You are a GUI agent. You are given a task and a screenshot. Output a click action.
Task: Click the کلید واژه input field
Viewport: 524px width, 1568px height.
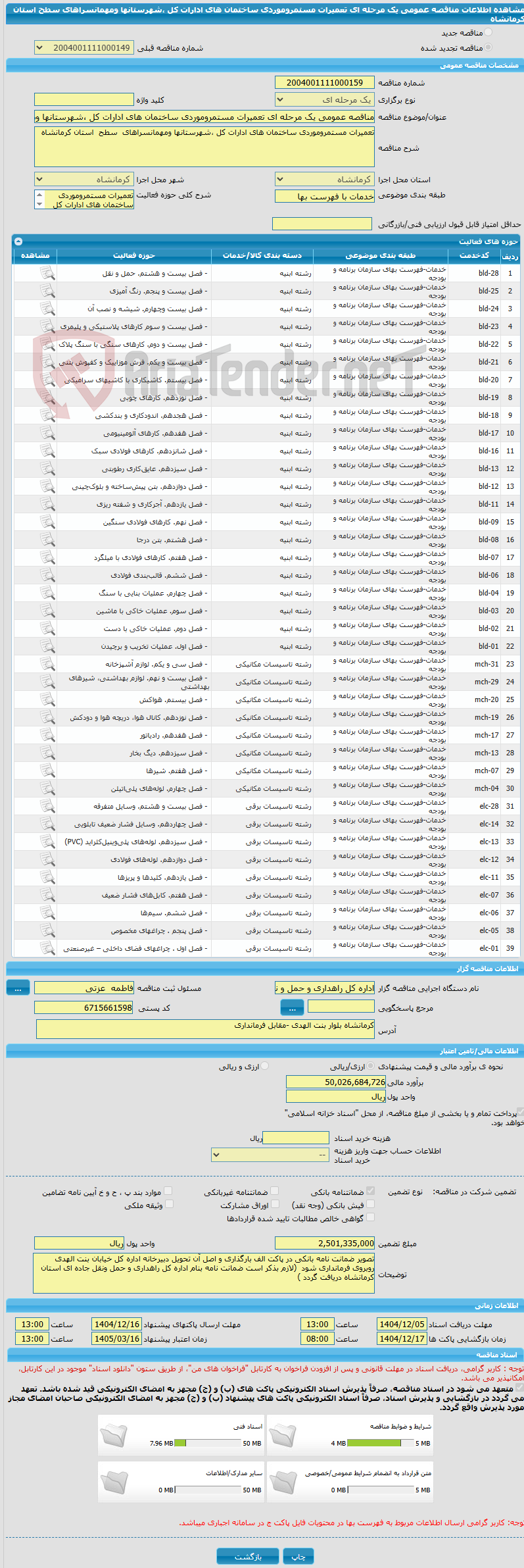(x=84, y=100)
